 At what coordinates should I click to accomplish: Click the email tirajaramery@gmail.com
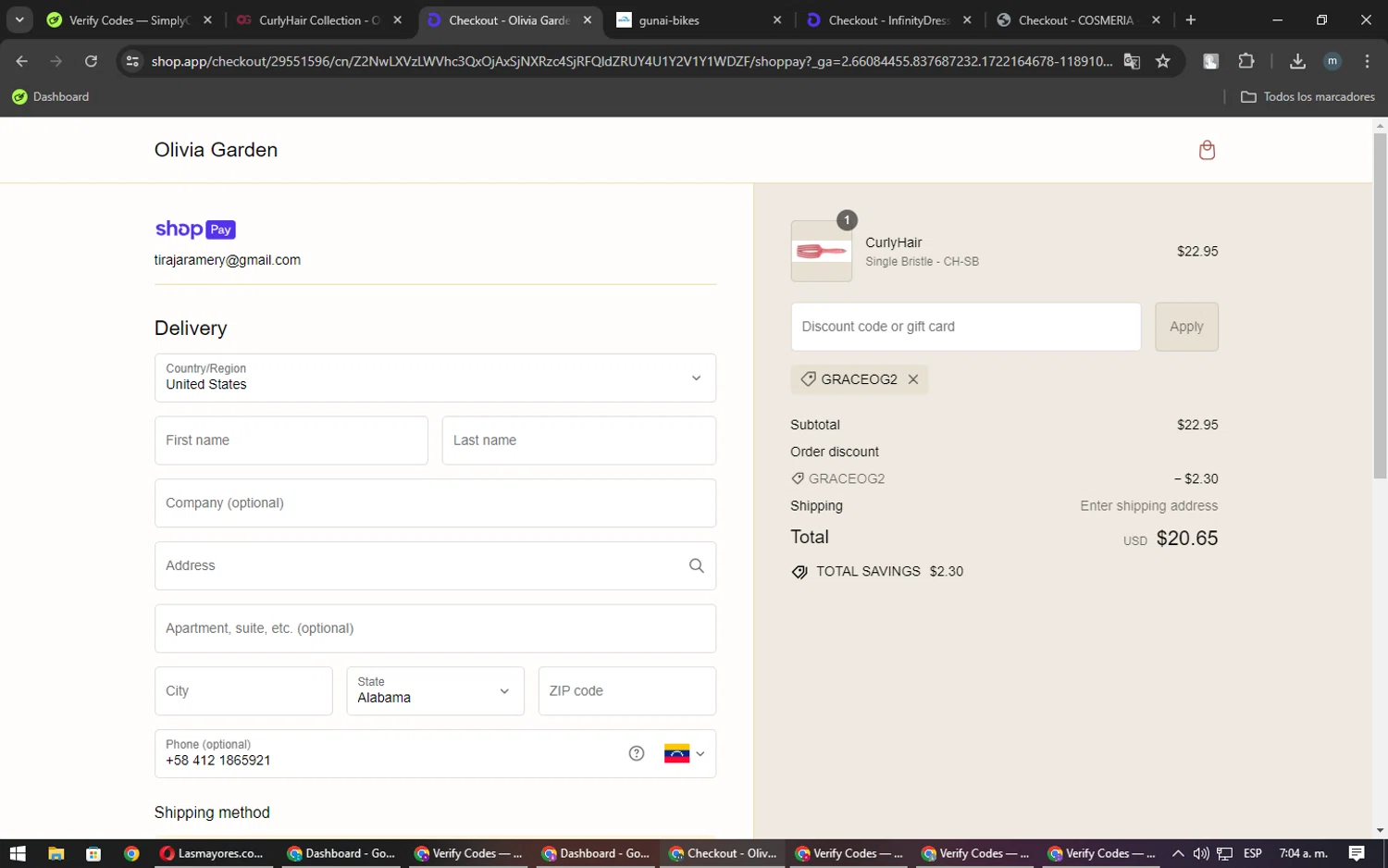coord(228,260)
